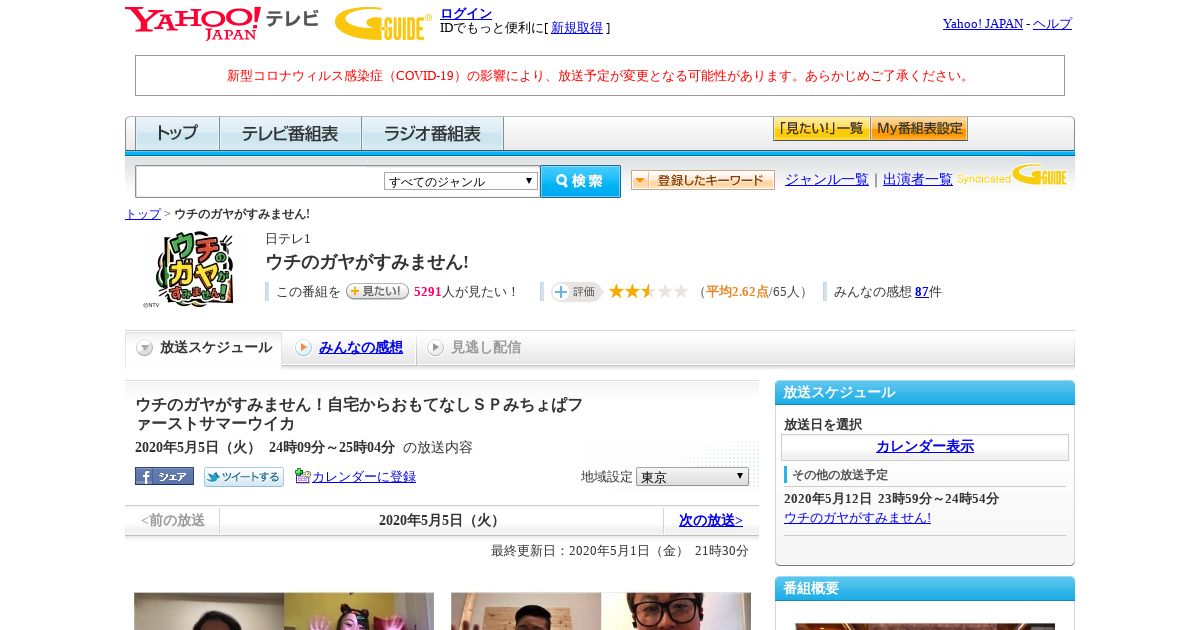Click the star rating display

(648, 291)
